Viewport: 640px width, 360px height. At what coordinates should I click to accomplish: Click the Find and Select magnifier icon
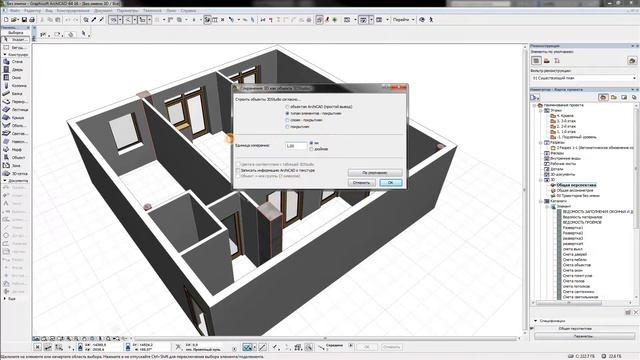coord(86,20)
